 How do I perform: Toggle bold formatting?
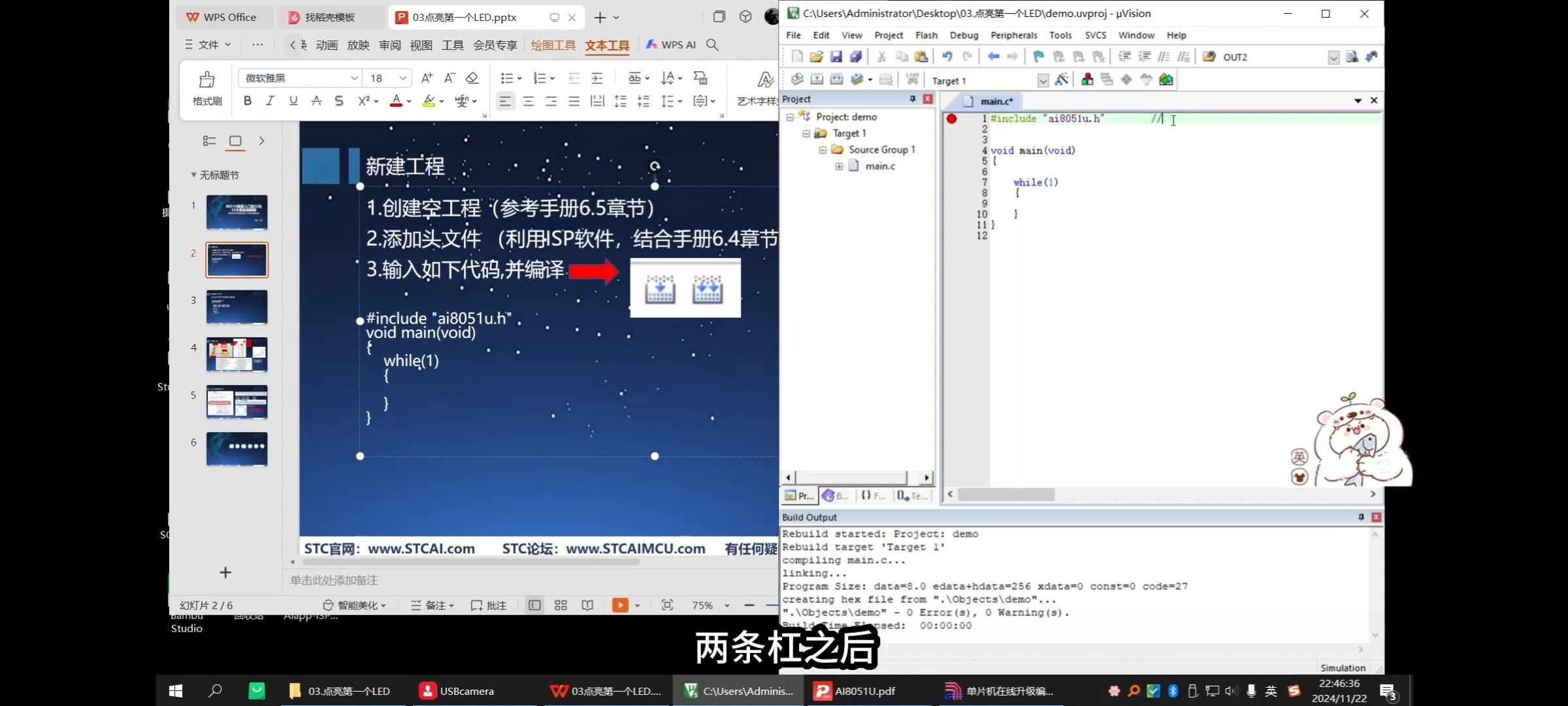pos(247,101)
